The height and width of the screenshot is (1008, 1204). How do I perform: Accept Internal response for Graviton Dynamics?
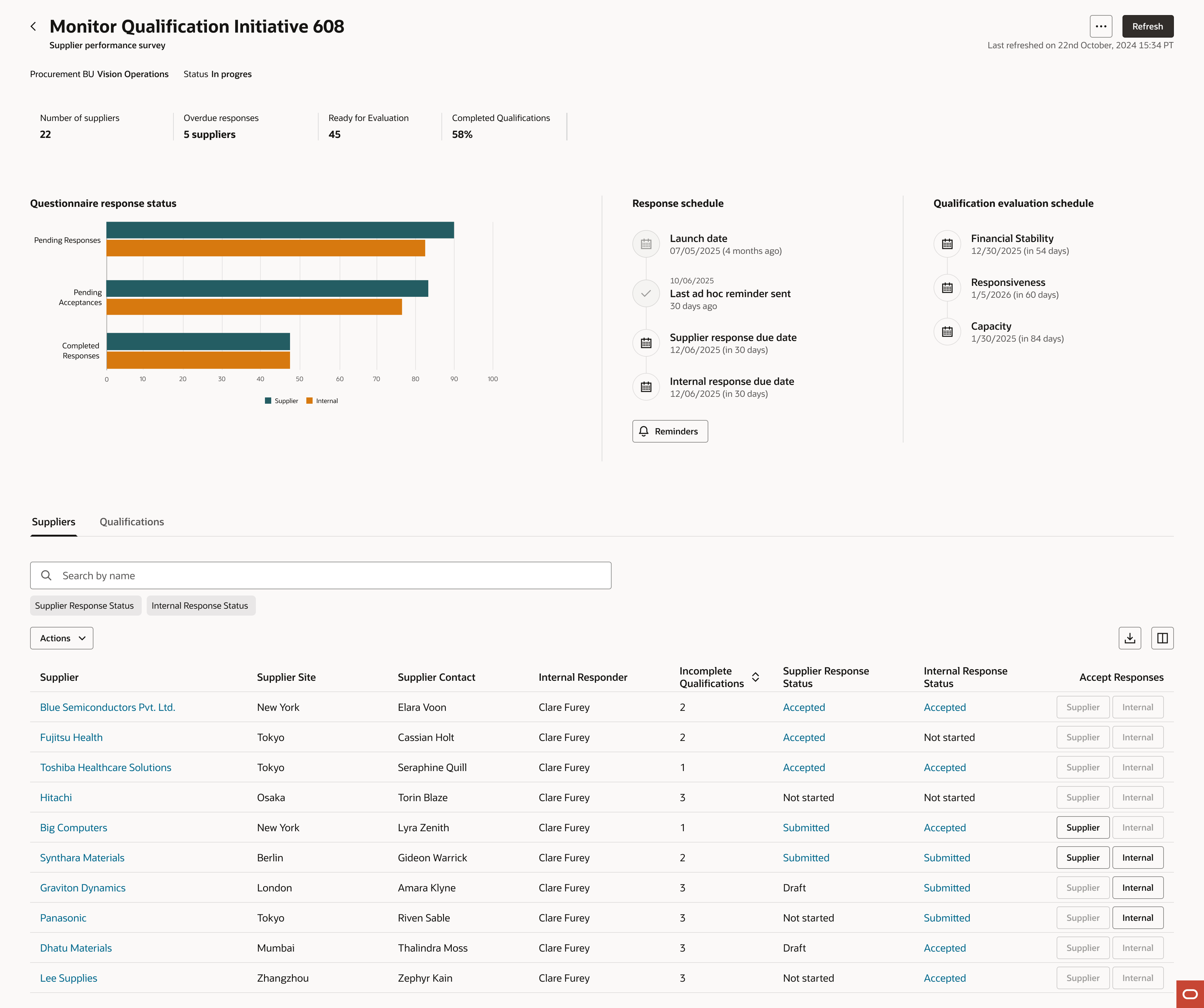(1138, 888)
